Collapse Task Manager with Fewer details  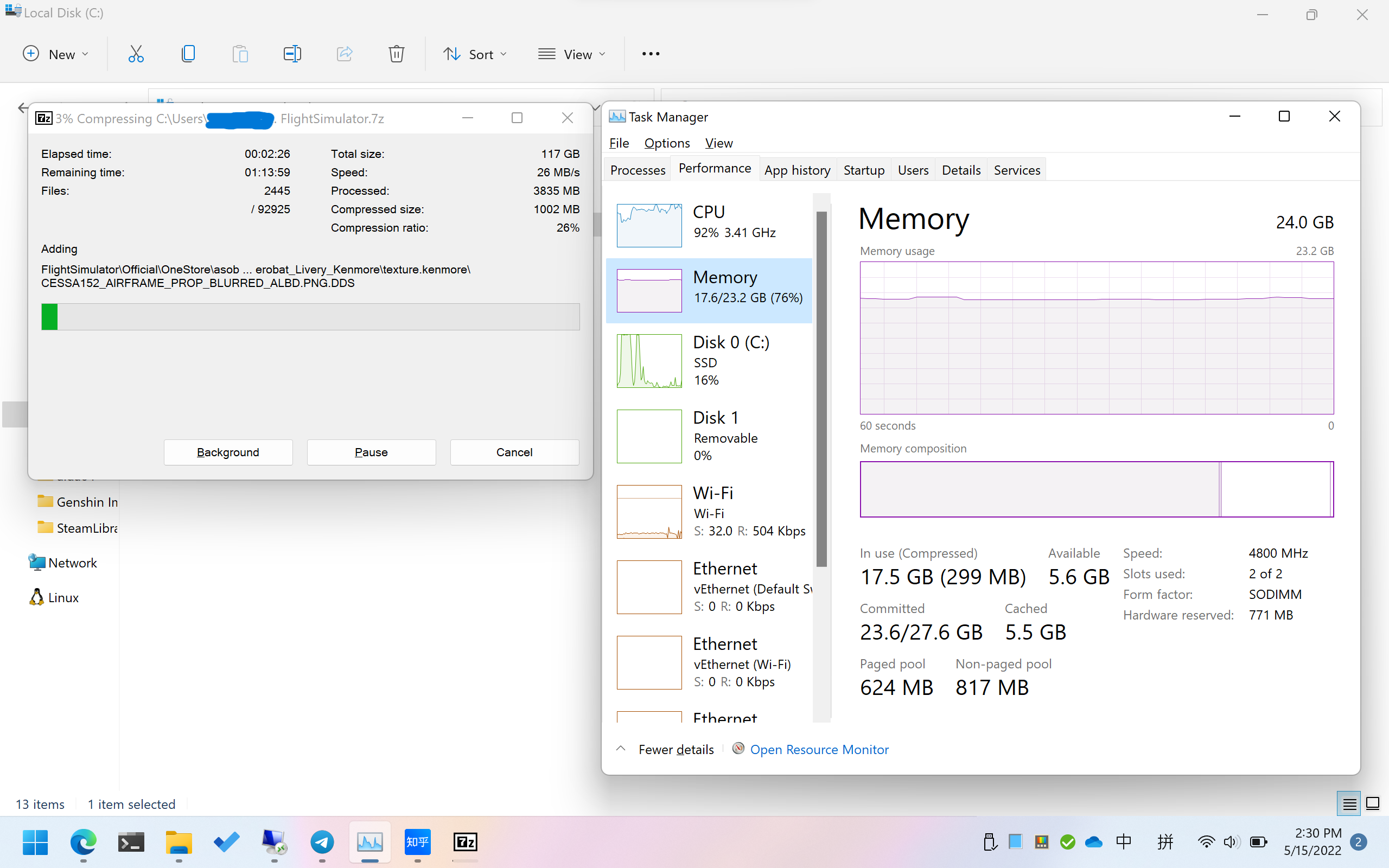pos(665,749)
